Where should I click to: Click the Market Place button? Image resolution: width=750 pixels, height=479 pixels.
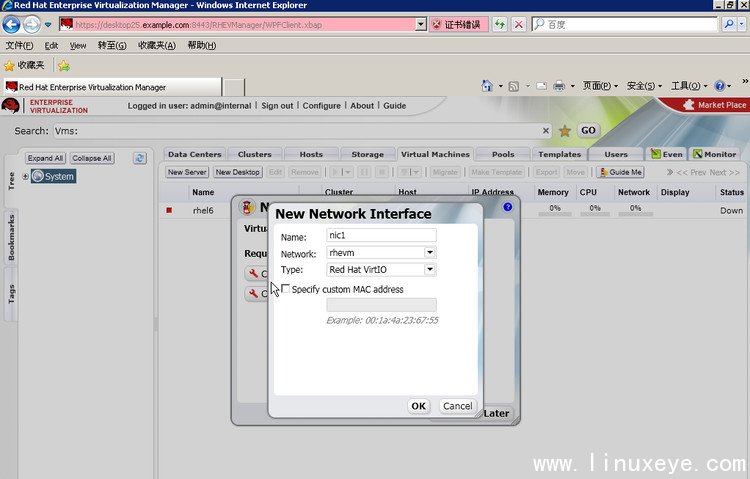click(715, 105)
